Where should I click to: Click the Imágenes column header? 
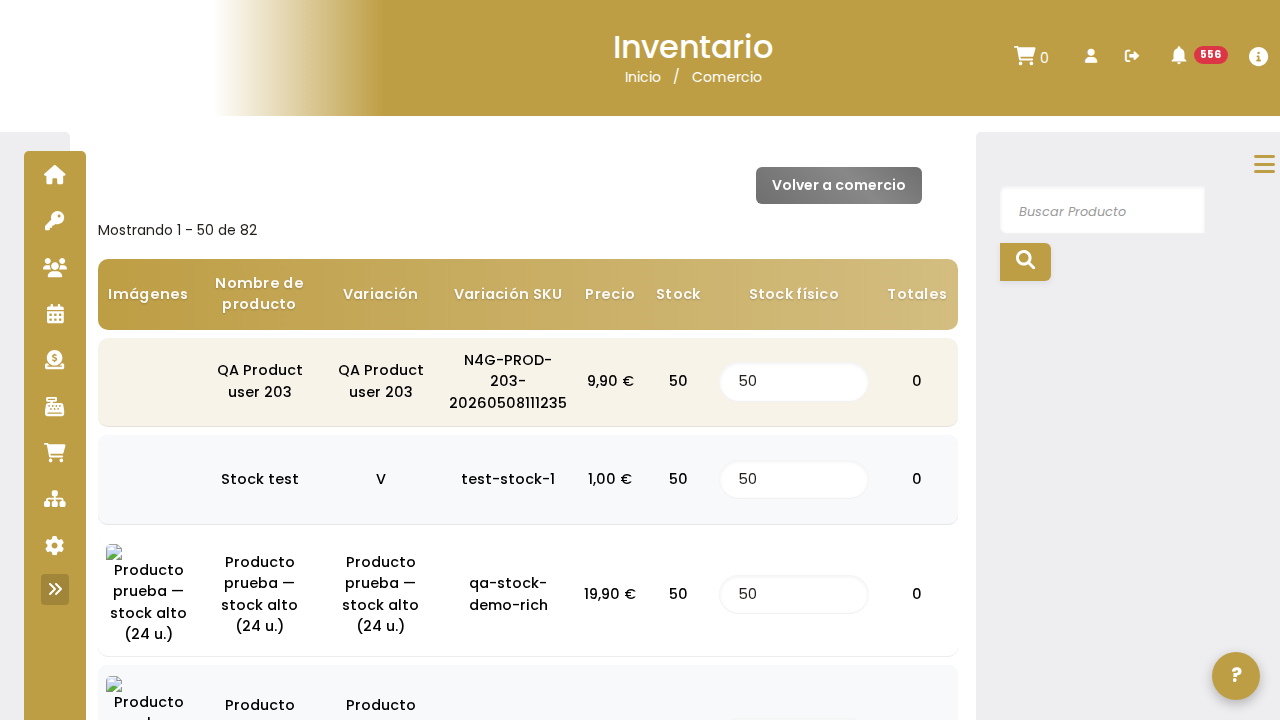[x=148, y=294]
